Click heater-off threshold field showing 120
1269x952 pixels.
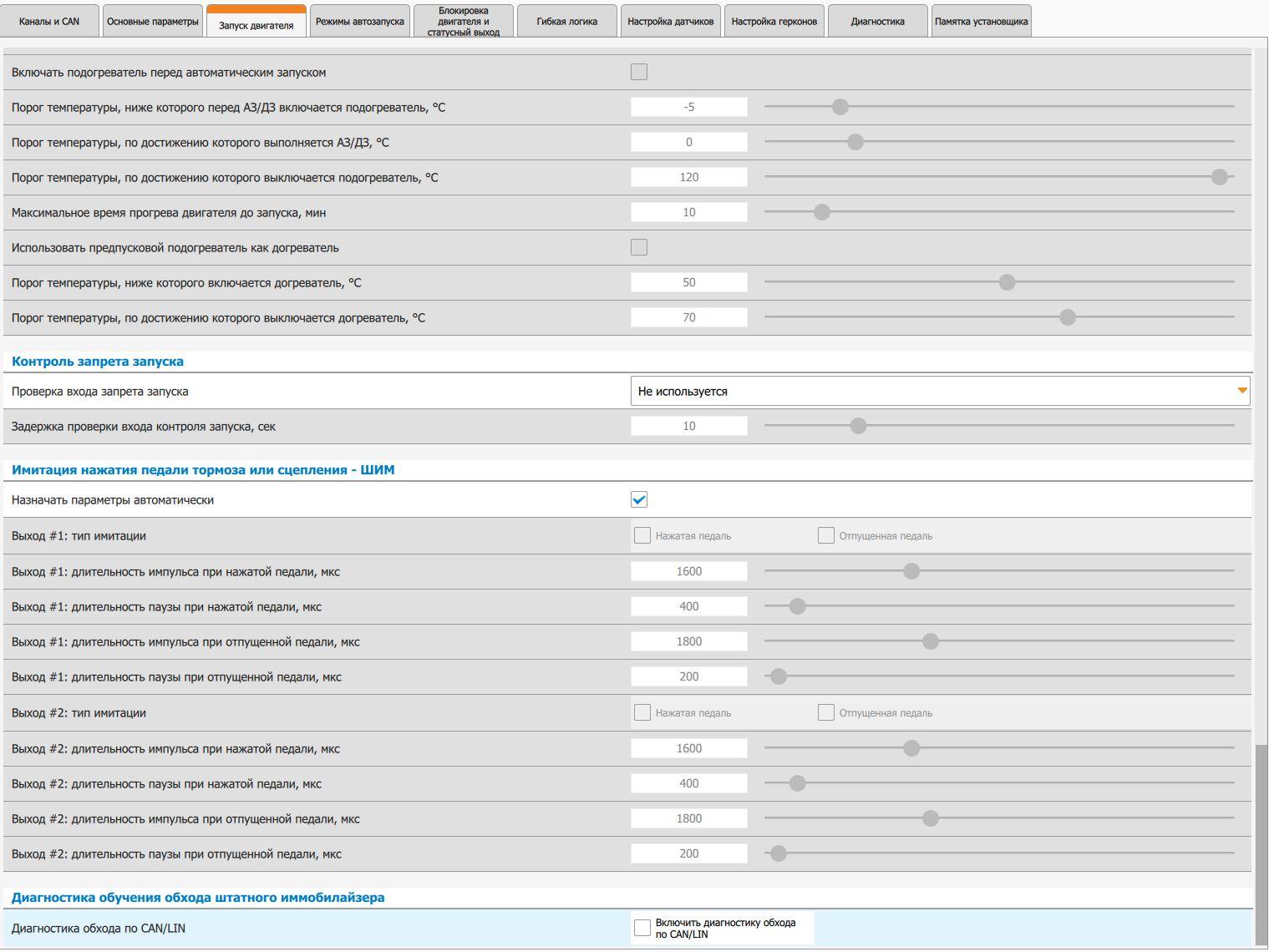[x=689, y=177]
